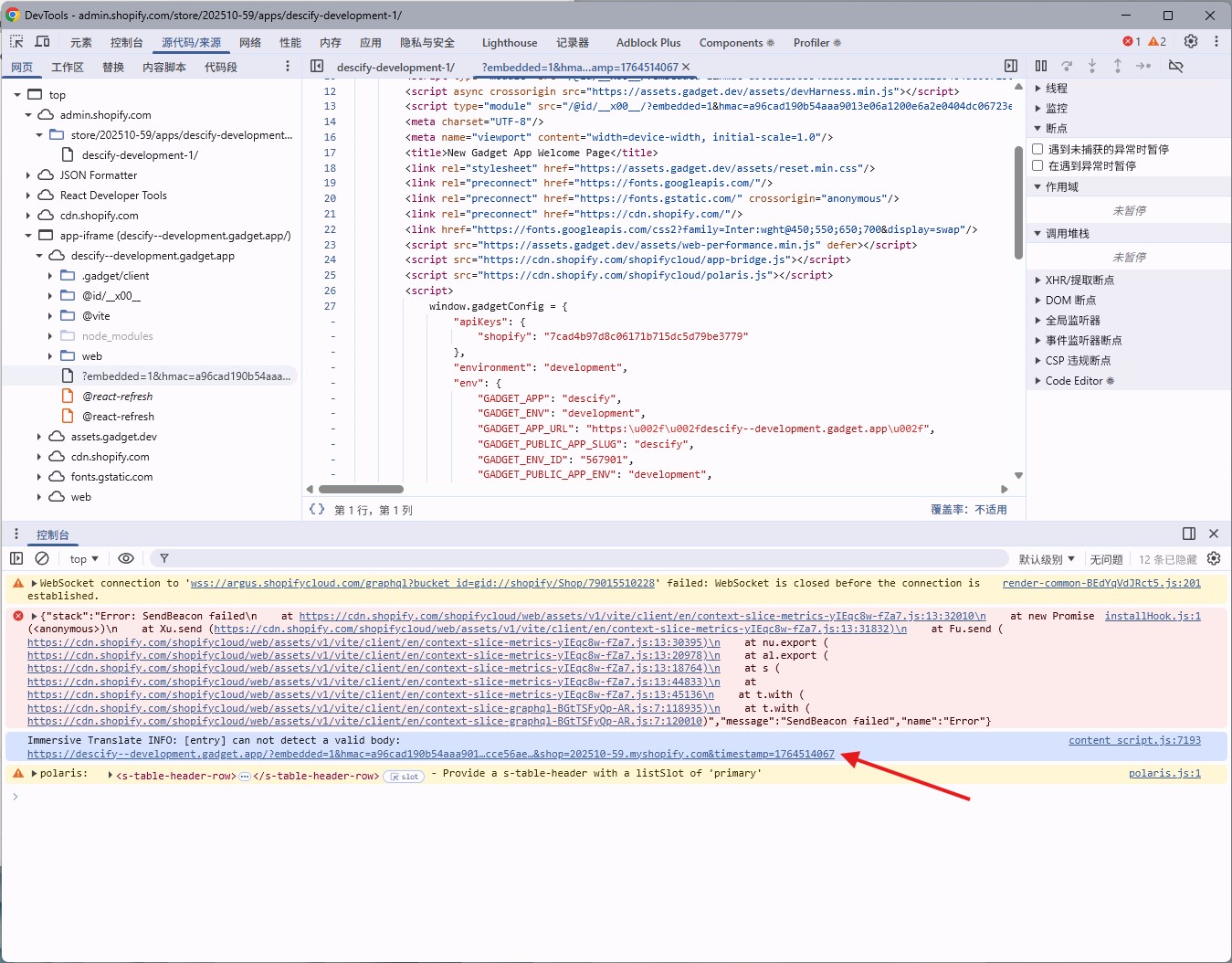This screenshot has width=1232, height=963.
Task: Open console live expression eye icon
Action: [126, 559]
